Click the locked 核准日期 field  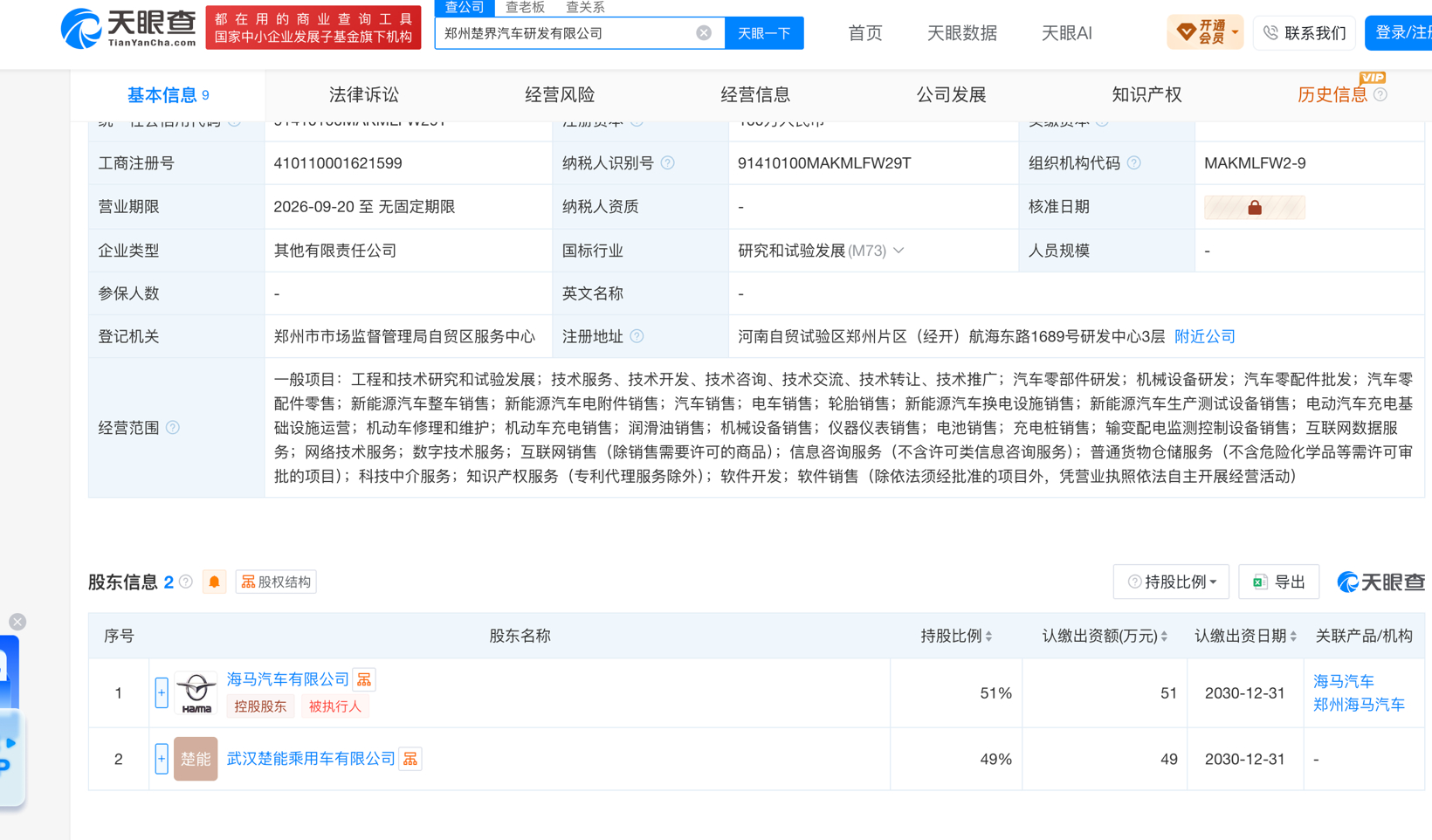[1254, 207]
